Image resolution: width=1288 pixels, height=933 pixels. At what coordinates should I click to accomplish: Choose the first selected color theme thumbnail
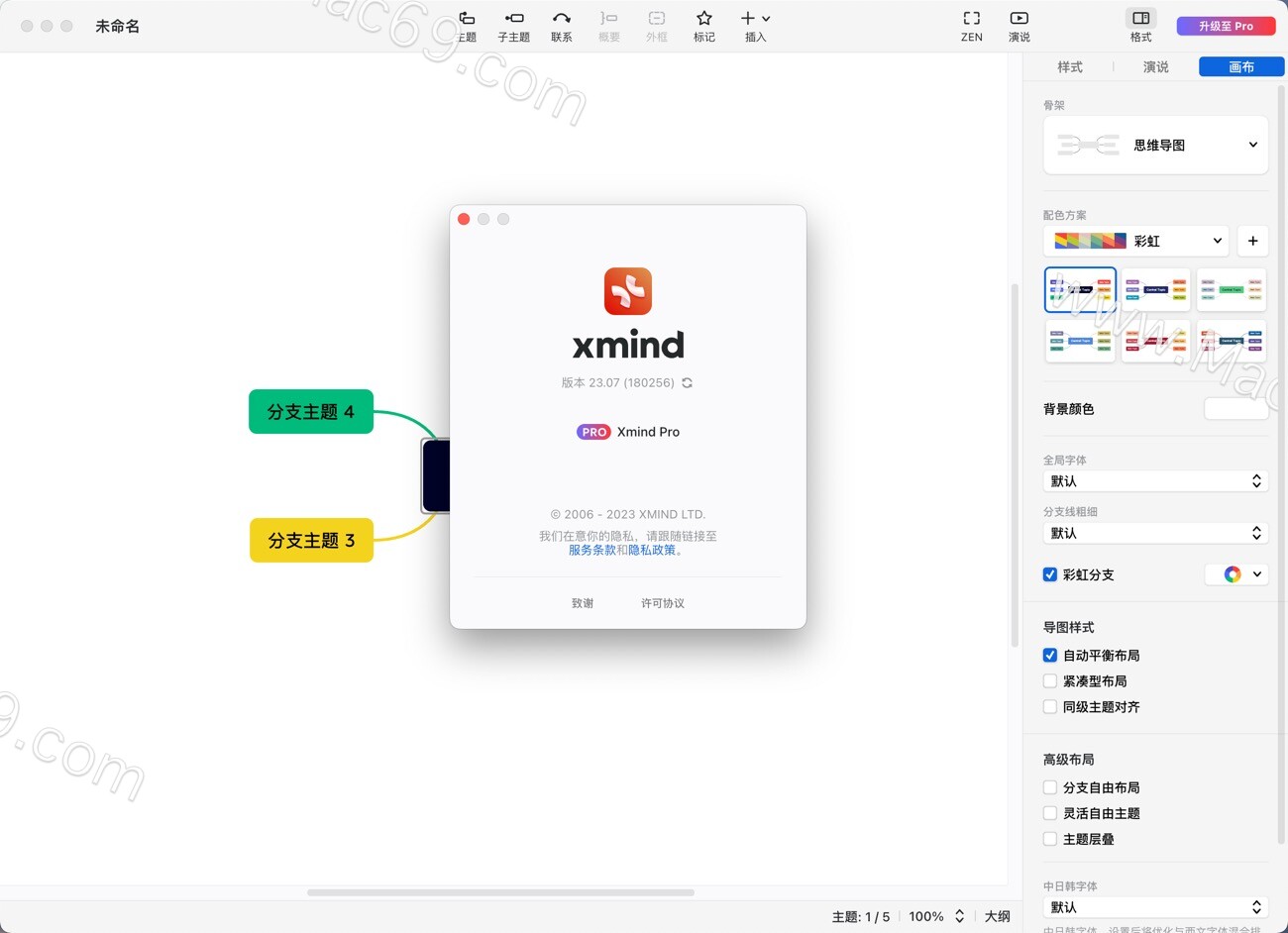pyautogui.click(x=1080, y=289)
